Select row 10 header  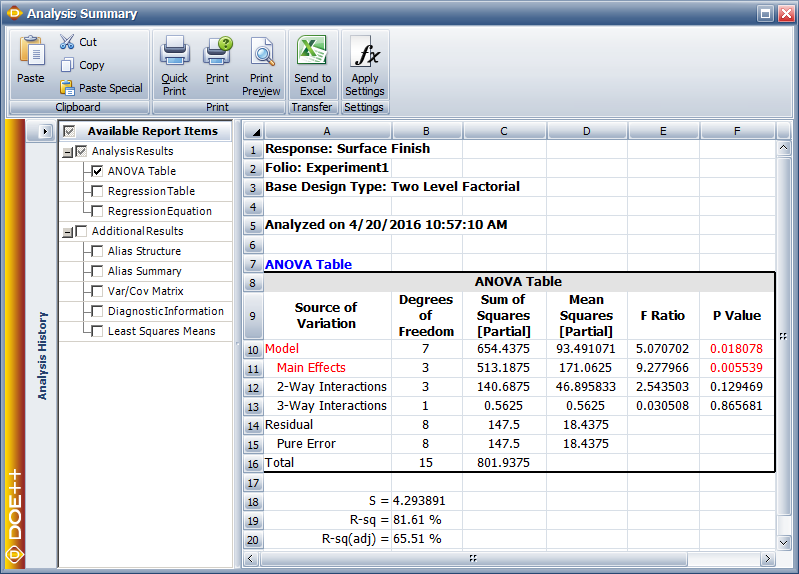pyautogui.click(x=253, y=350)
